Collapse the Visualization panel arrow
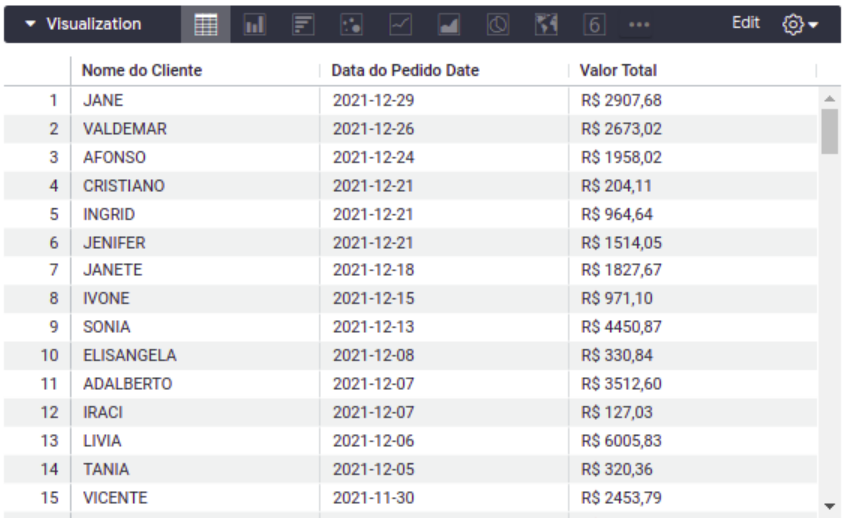 [x=30, y=24]
